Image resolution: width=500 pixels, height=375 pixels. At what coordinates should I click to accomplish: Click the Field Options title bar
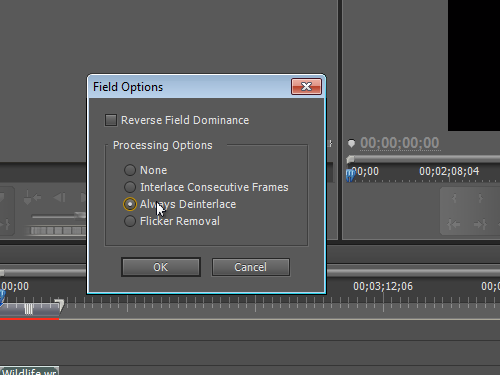(190, 87)
